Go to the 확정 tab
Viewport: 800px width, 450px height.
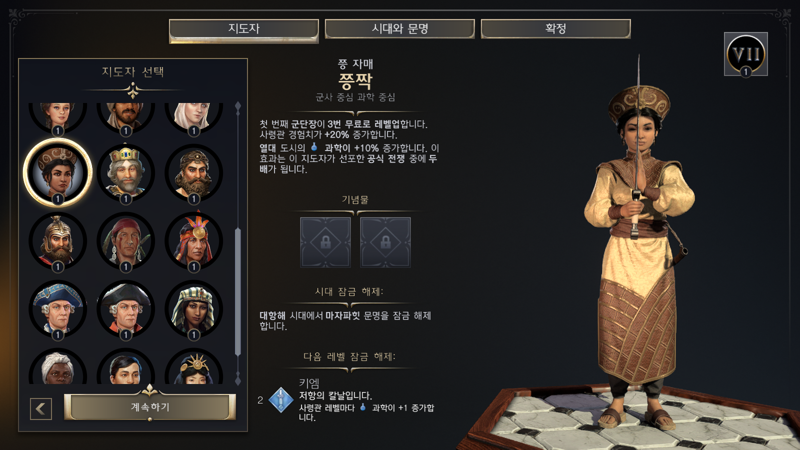[556, 29]
